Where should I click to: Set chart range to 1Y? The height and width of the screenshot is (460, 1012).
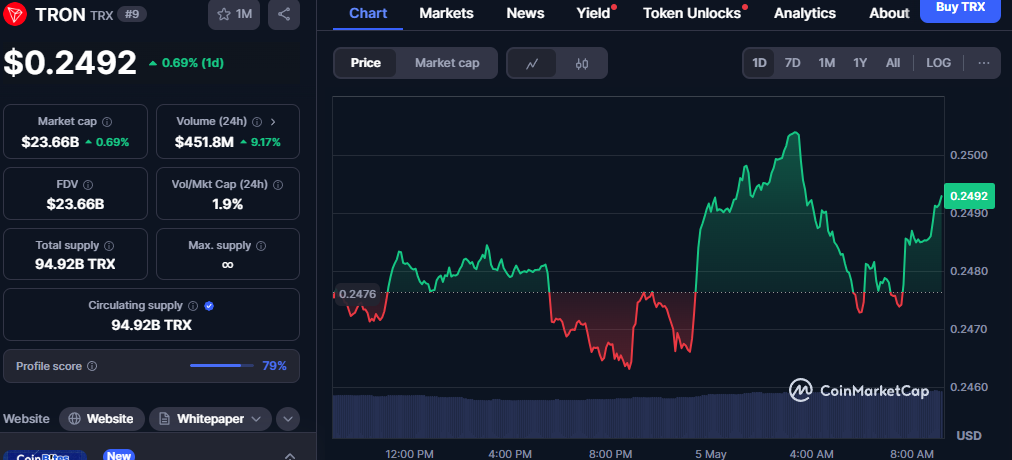[x=860, y=63]
